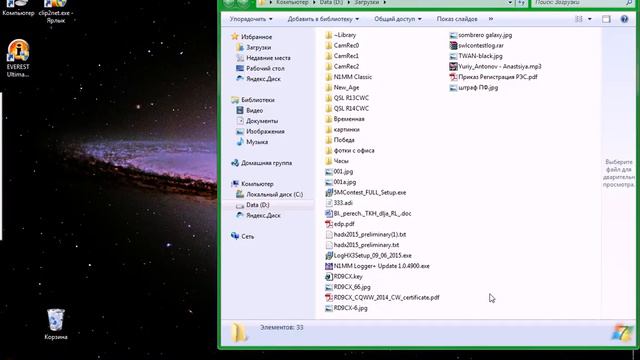Open the Изображения library

tap(260, 131)
